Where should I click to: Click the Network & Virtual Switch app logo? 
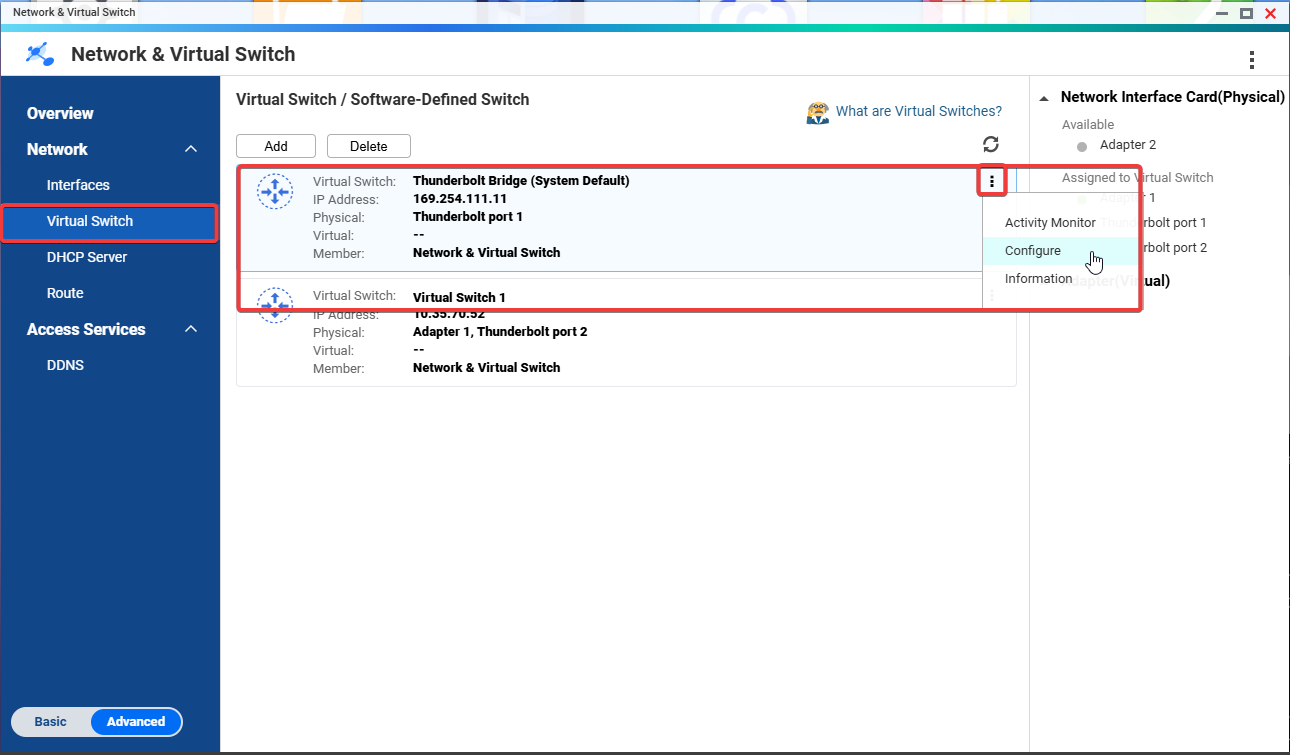coord(40,54)
